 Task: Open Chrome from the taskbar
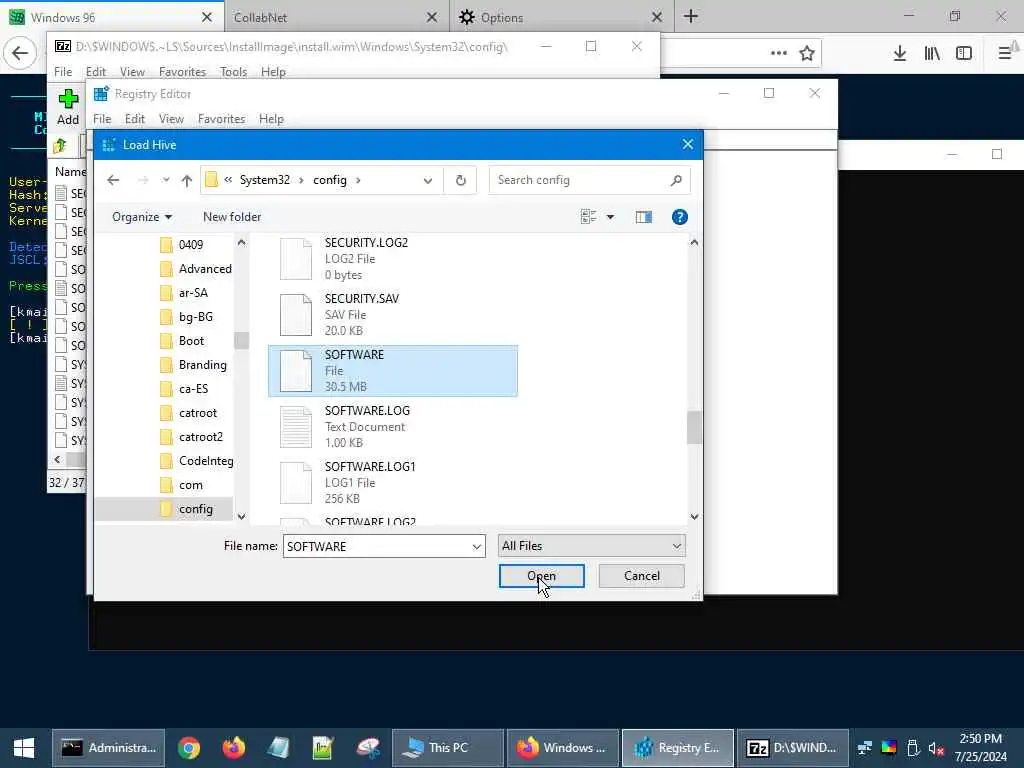[x=189, y=748]
